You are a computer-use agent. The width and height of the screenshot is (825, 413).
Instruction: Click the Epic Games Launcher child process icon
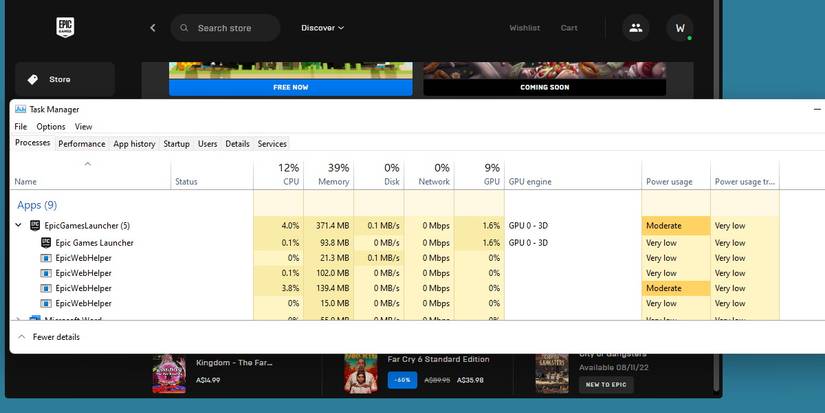46,243
